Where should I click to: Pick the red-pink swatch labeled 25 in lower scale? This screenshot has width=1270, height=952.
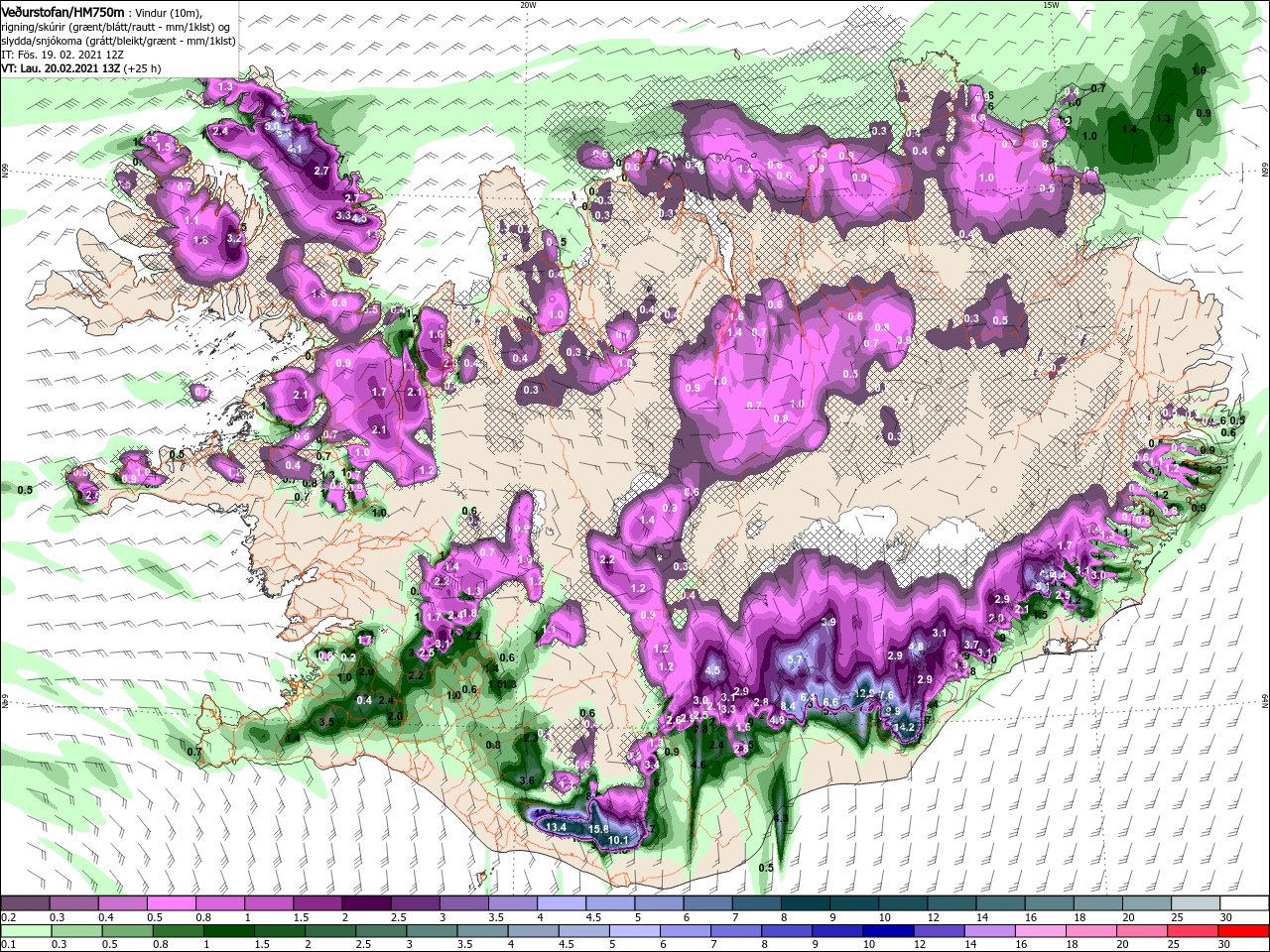click(1192, 931)
